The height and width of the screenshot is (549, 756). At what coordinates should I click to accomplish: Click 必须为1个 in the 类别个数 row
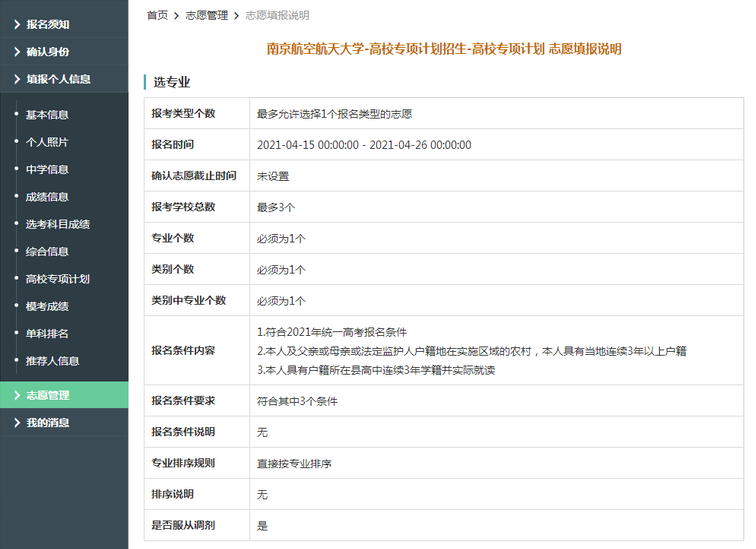(x=281, y=270)
